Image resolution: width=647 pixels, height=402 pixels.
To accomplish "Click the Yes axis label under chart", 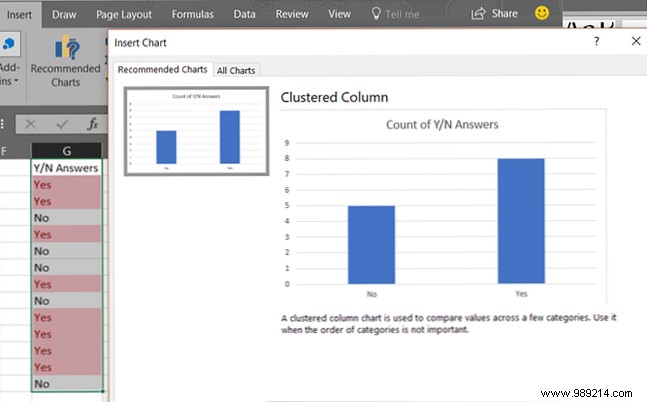I will pos(521,294).
